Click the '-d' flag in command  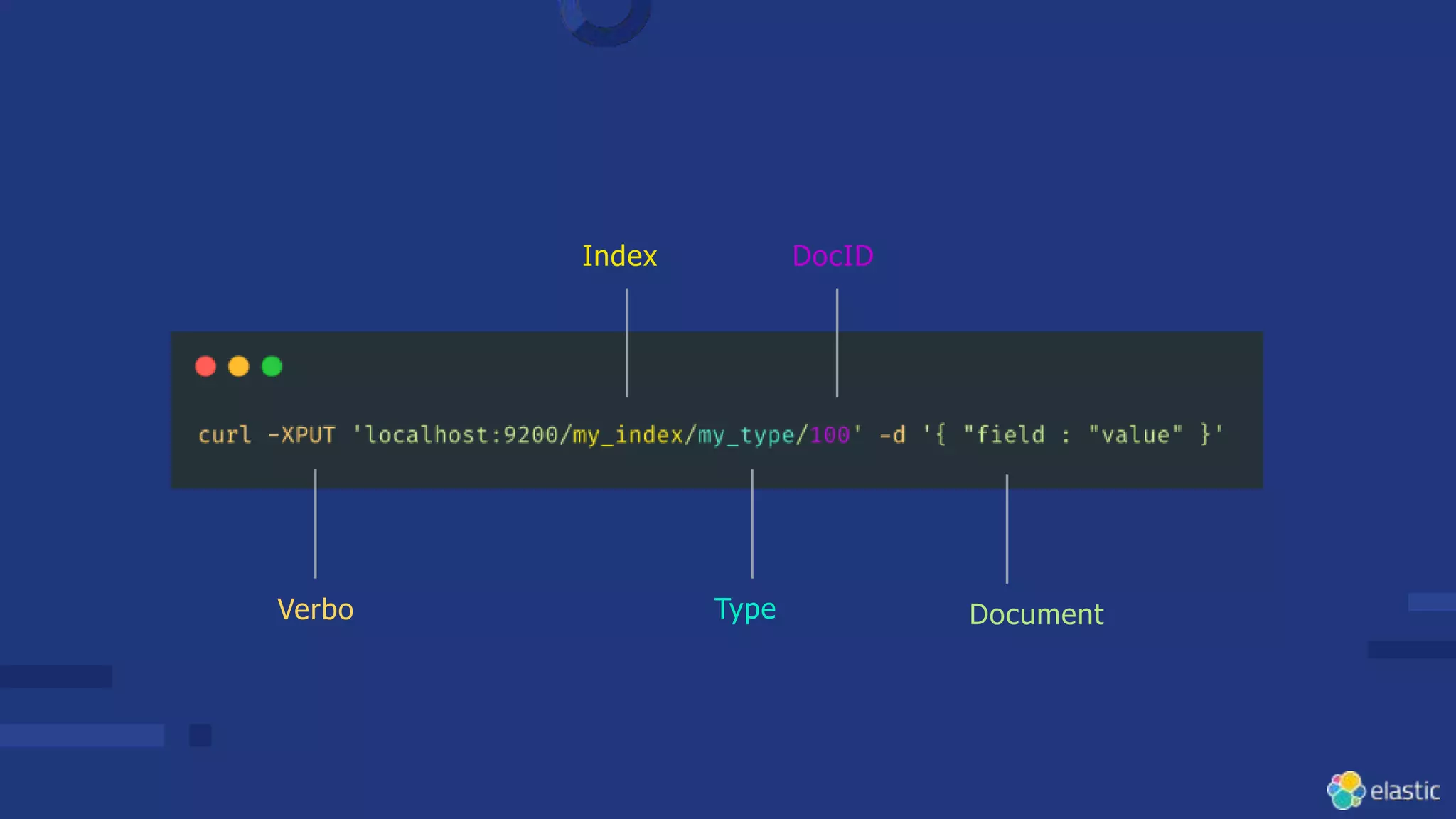point(893,434)
